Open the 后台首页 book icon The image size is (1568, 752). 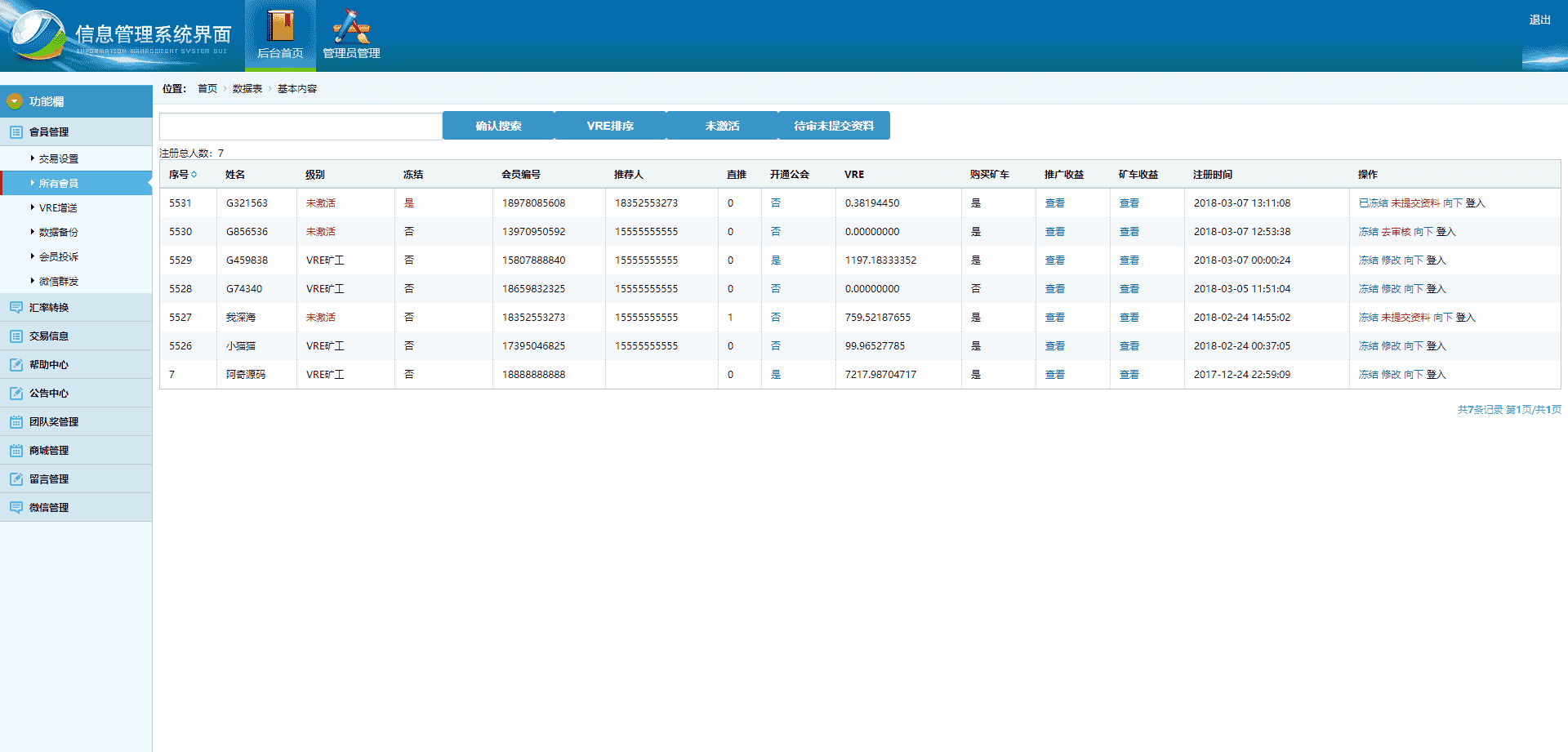click(x=280, y=26)
